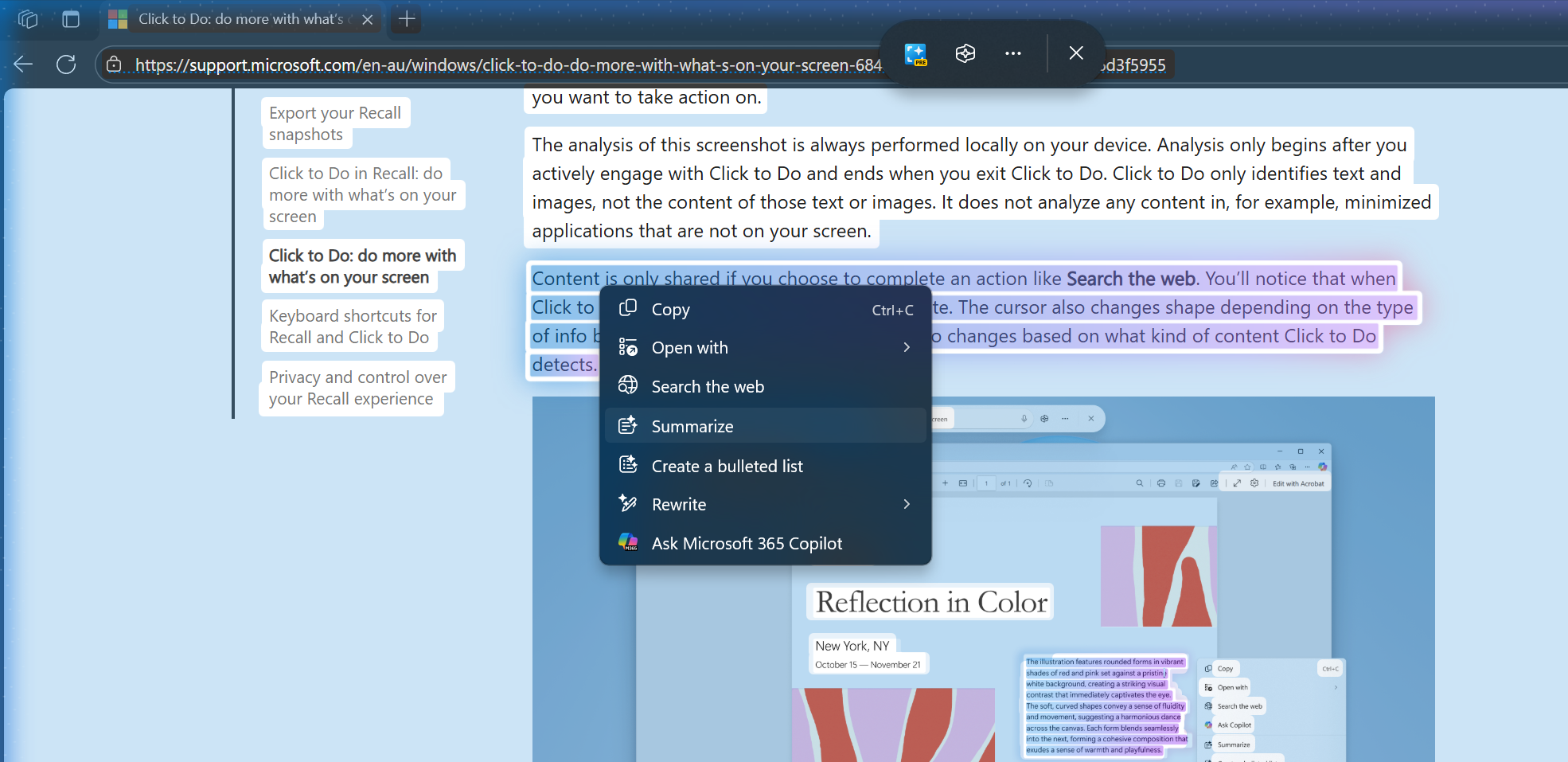1568x762 pixels.
Task: View site information lock icon
Action: (115, 64)
